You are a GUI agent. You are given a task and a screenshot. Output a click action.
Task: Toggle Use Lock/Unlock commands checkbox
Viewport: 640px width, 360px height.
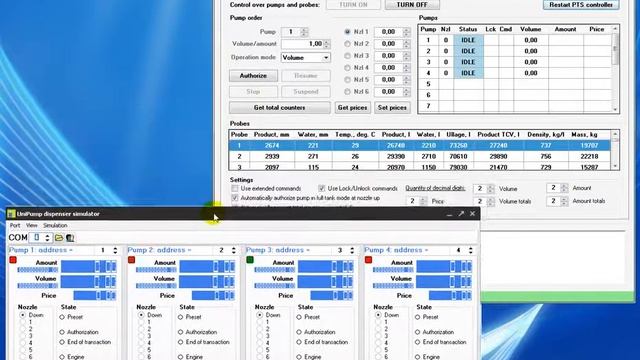point(322,188)
